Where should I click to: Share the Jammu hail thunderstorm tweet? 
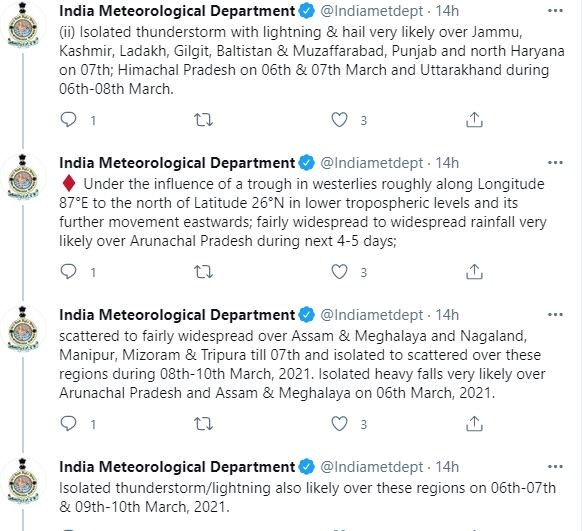point(474,120)
